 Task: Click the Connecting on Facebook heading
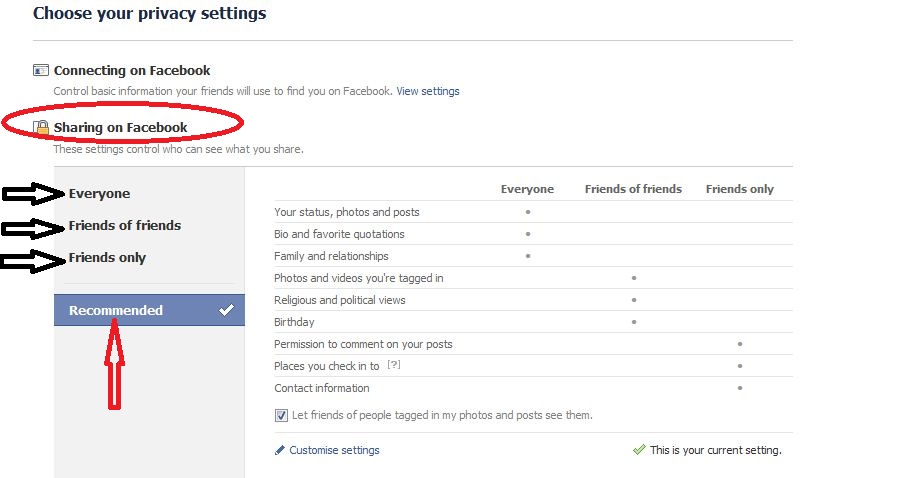132,70
